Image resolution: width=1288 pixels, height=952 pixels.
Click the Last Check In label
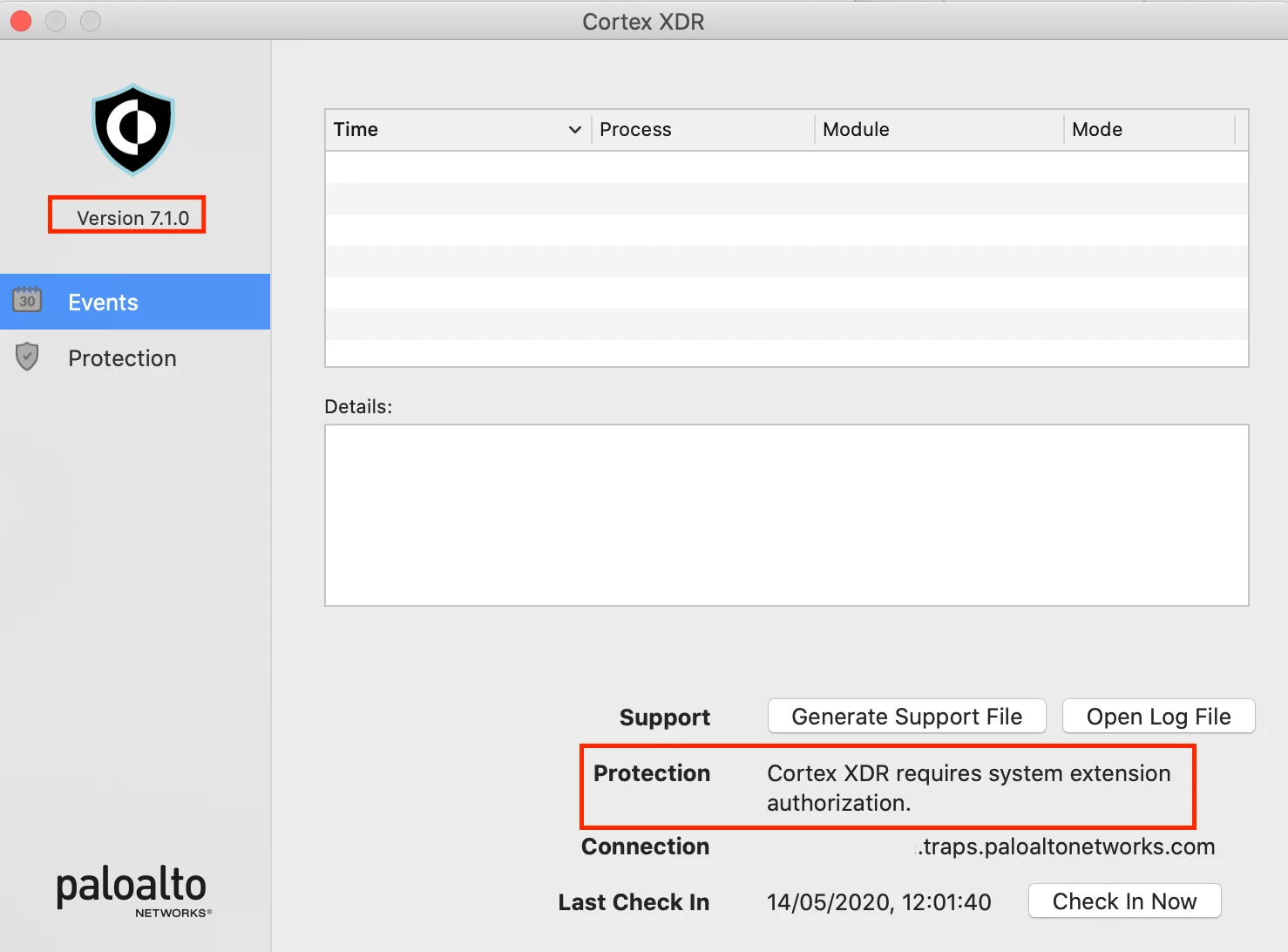tap(634, 902)
